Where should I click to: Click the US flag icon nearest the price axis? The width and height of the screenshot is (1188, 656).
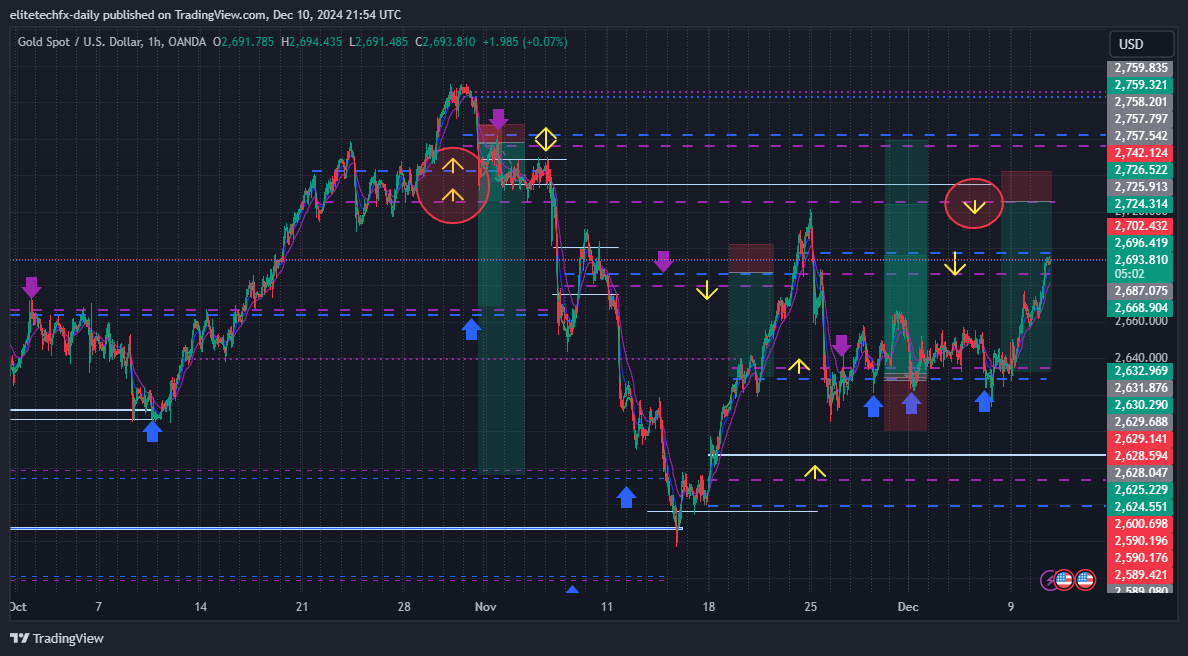tap(1085, 580)
